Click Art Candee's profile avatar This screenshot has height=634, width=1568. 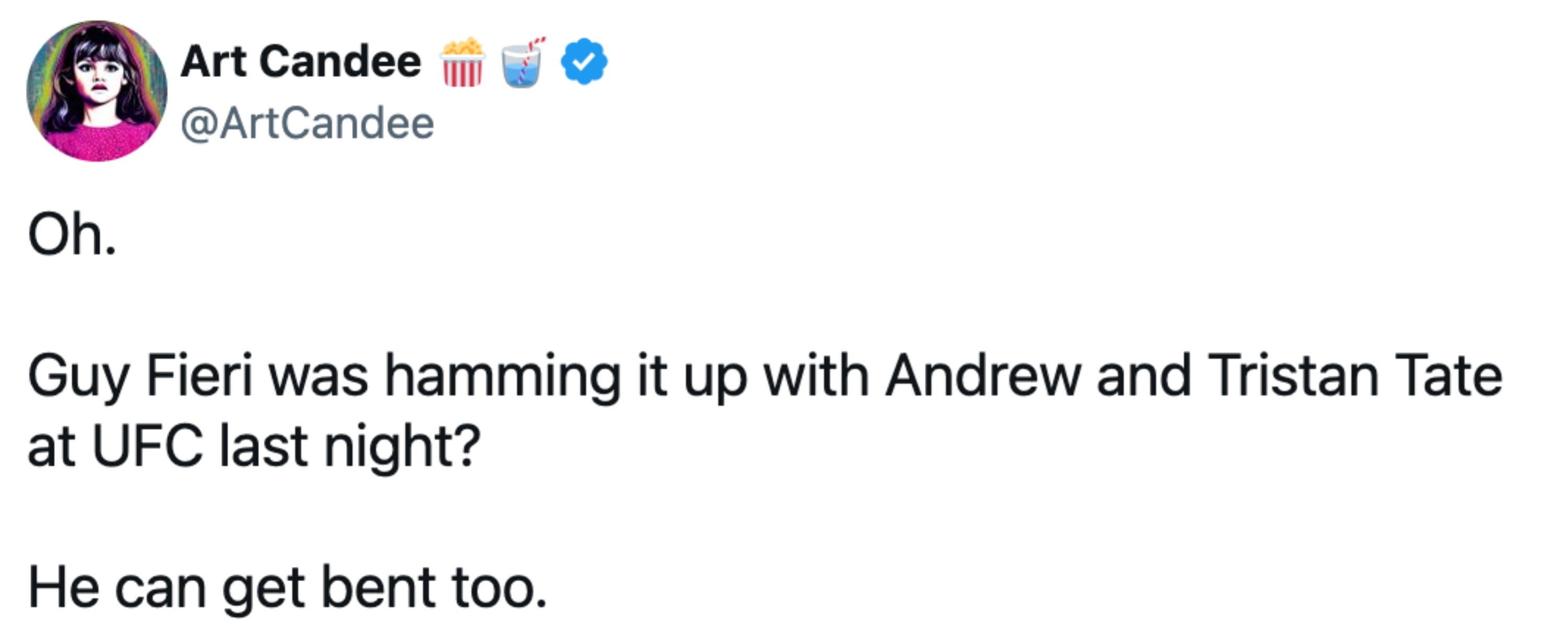[96, 92]
